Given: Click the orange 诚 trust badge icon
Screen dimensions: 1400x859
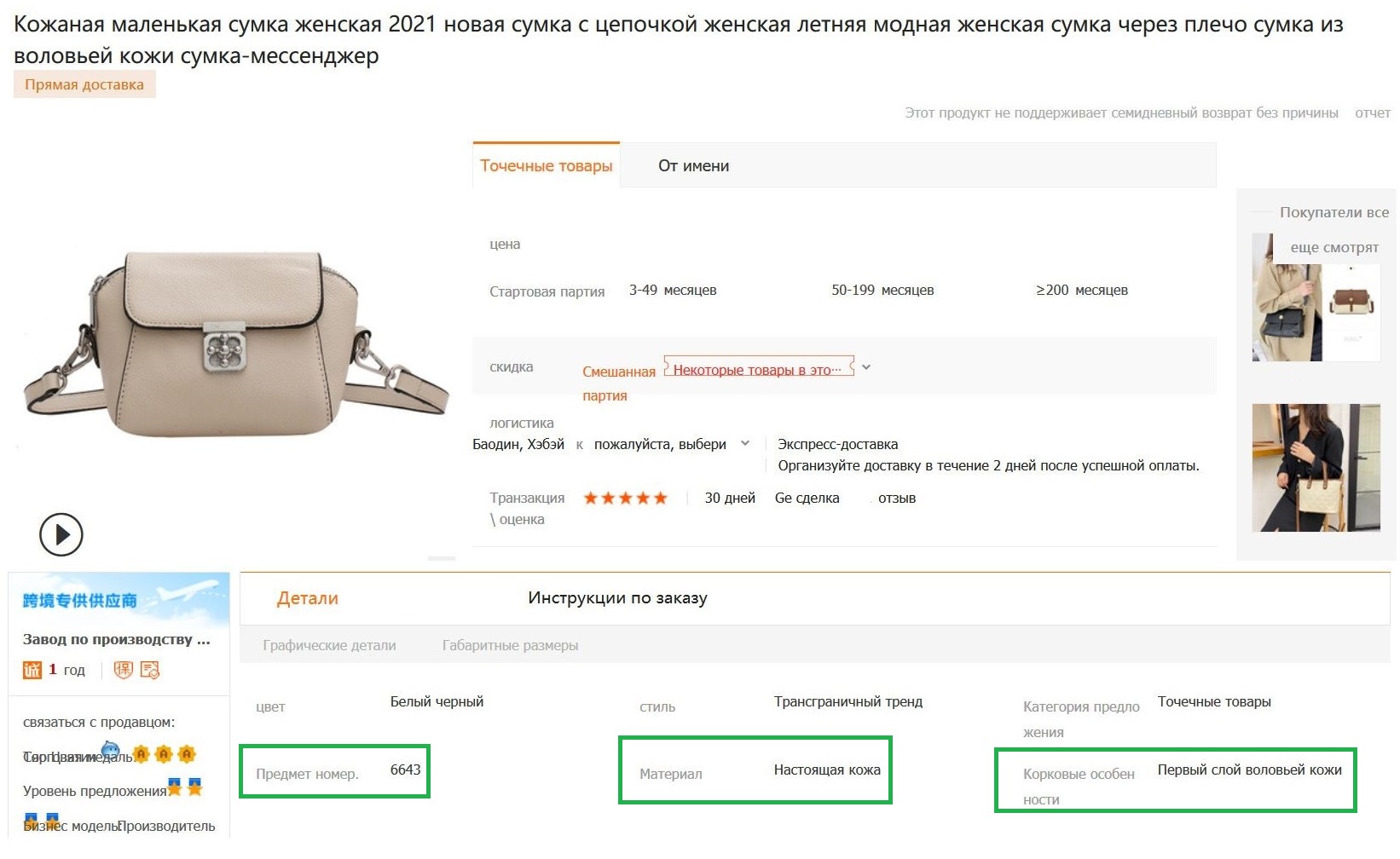Looking at the screenshot, I should (x=32, y=670).
